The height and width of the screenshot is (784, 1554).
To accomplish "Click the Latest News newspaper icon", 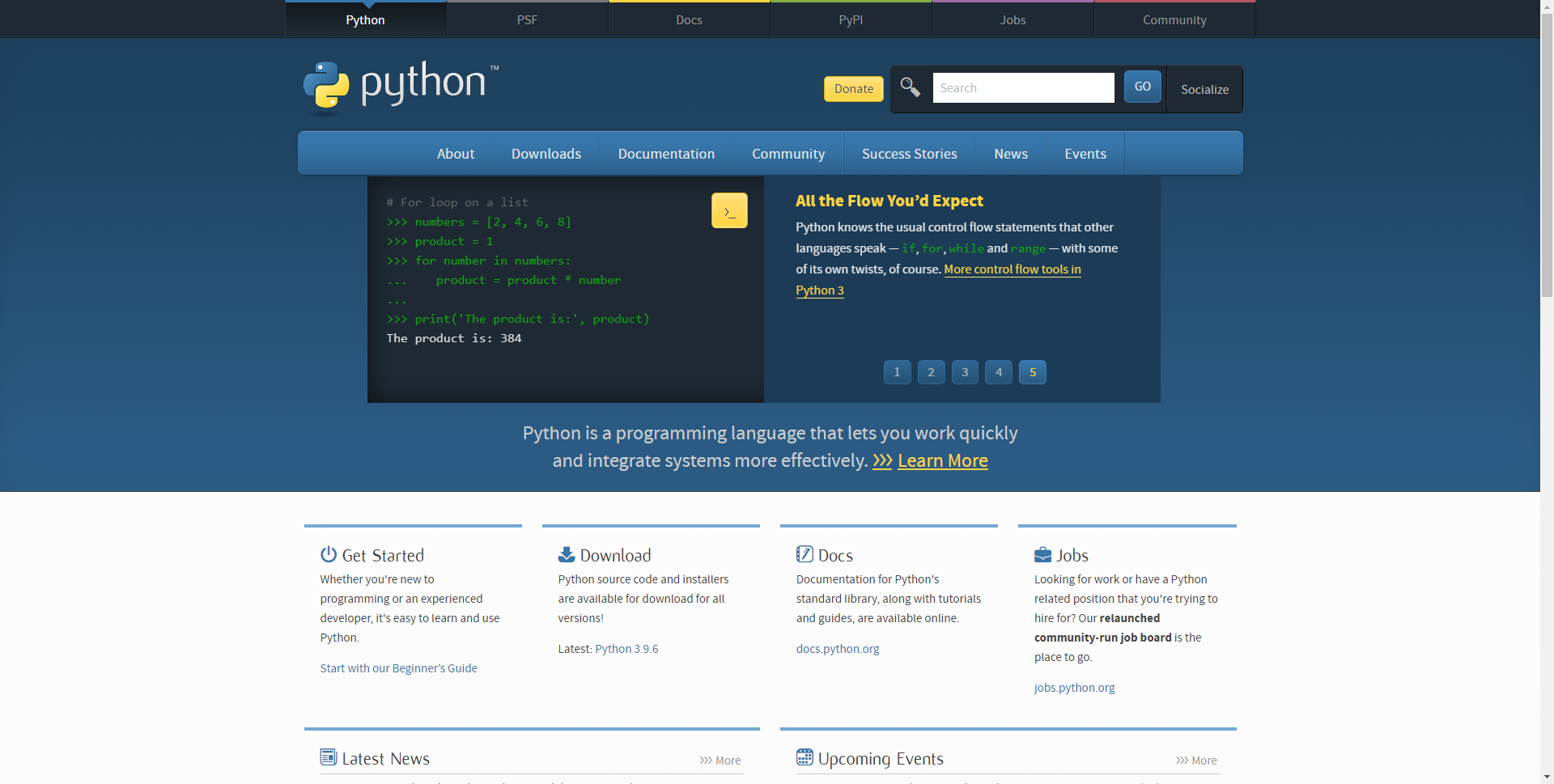I will tap(329, 757).
